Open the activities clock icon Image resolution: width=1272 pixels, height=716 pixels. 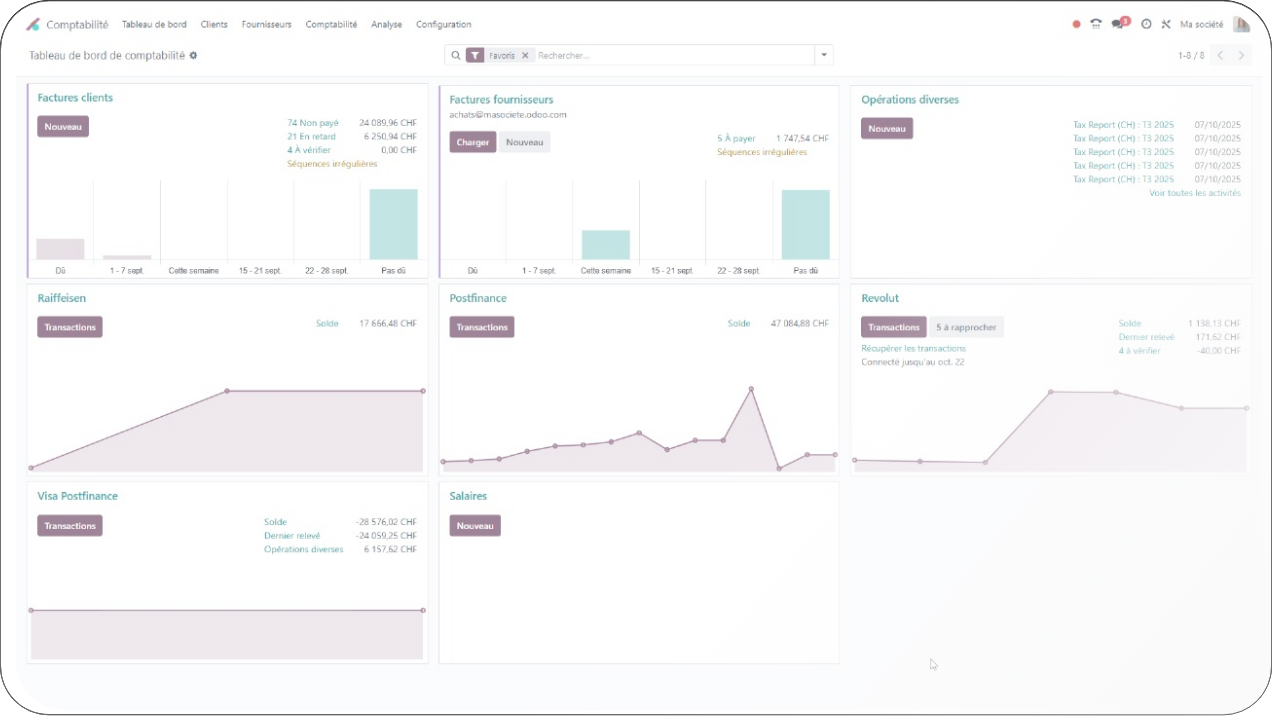[x=1146, y=24]
